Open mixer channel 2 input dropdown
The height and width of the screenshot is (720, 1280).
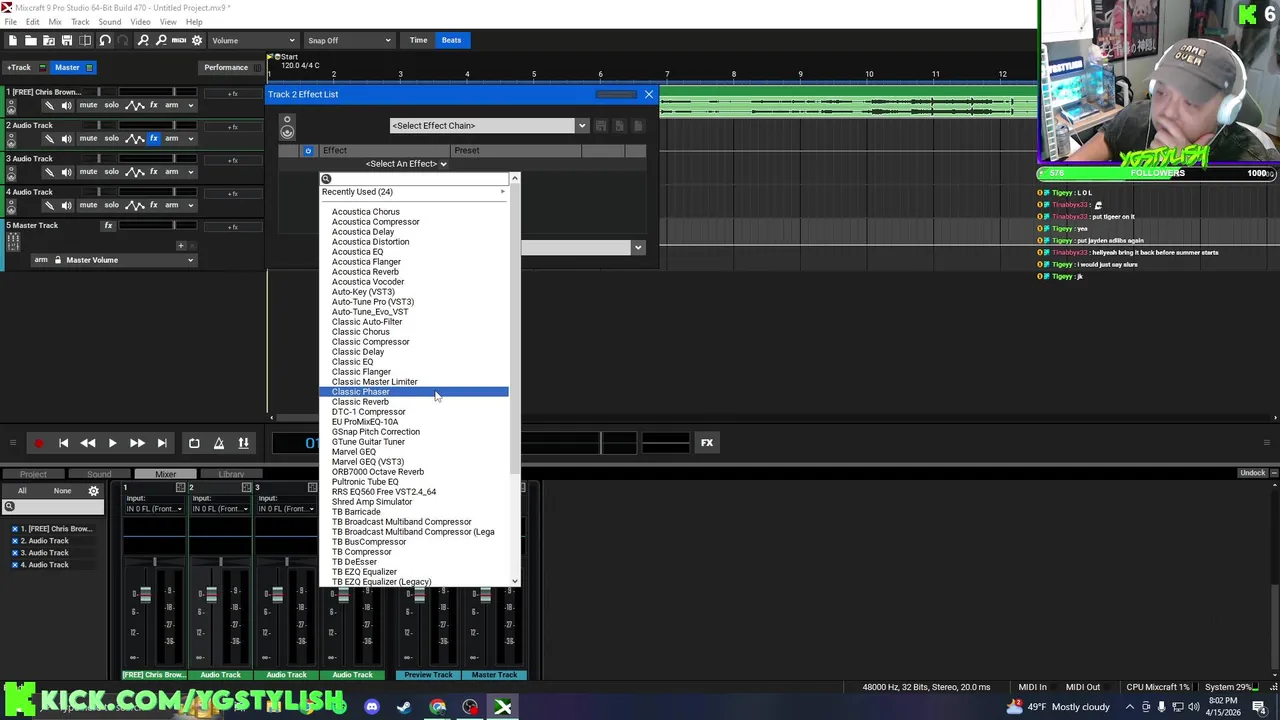220,509
